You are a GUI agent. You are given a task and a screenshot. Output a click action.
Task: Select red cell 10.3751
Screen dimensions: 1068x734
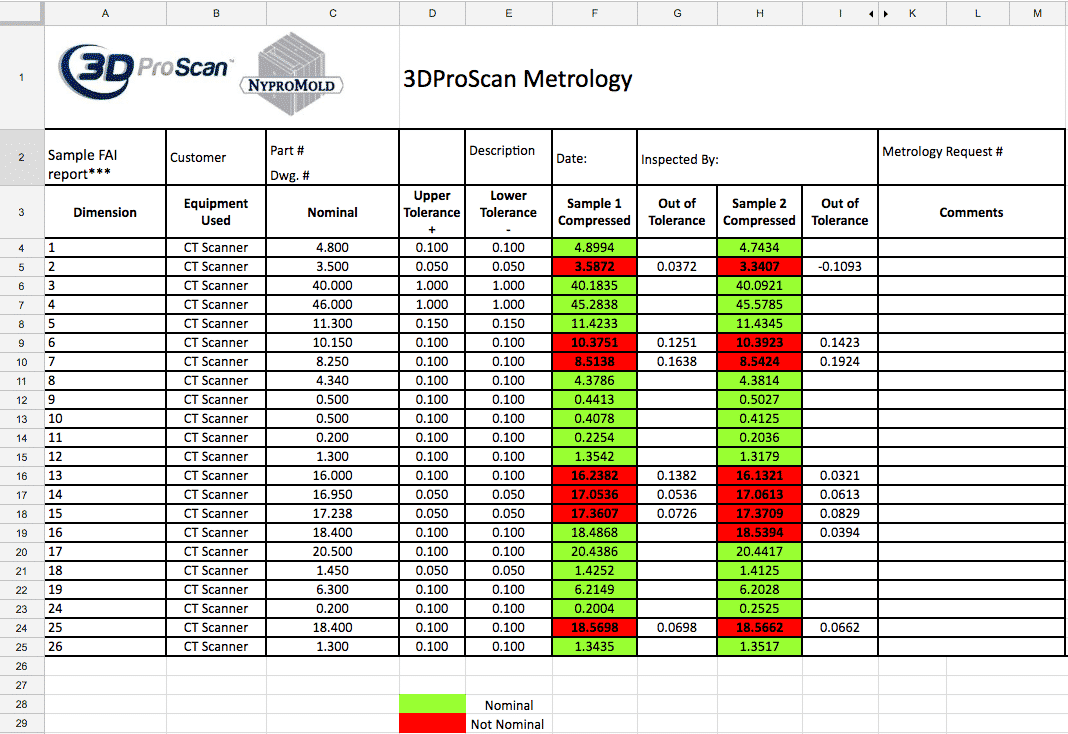point(595,343)
